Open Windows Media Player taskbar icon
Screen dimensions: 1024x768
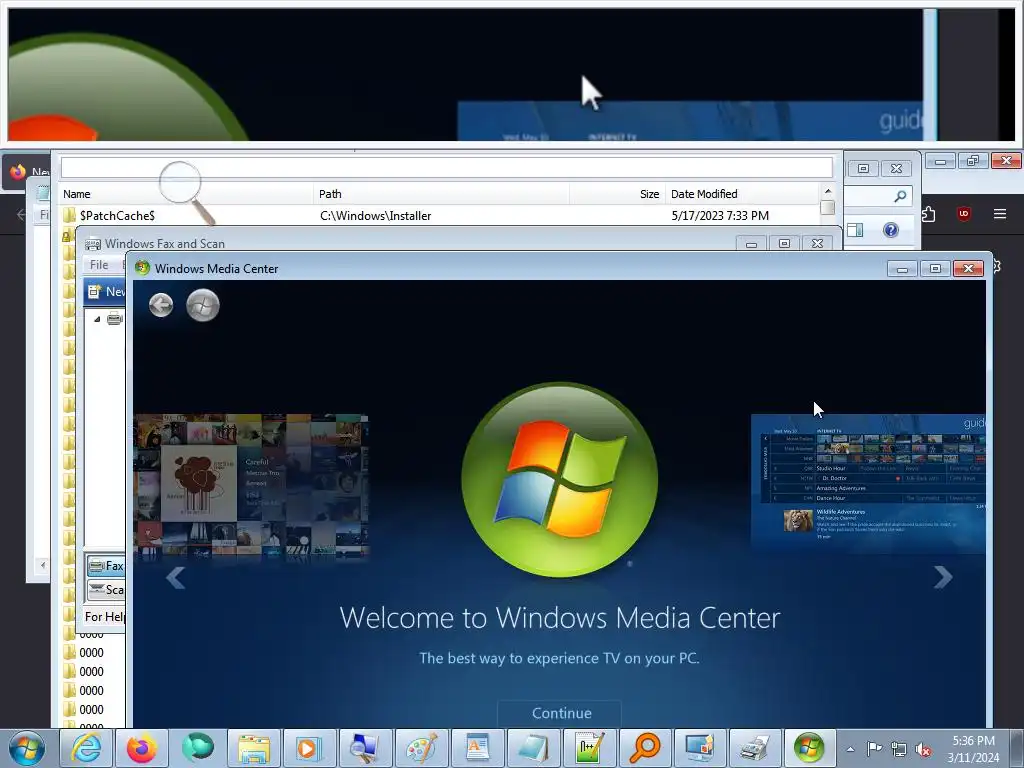pyautogui.click(x=308, y=748)
